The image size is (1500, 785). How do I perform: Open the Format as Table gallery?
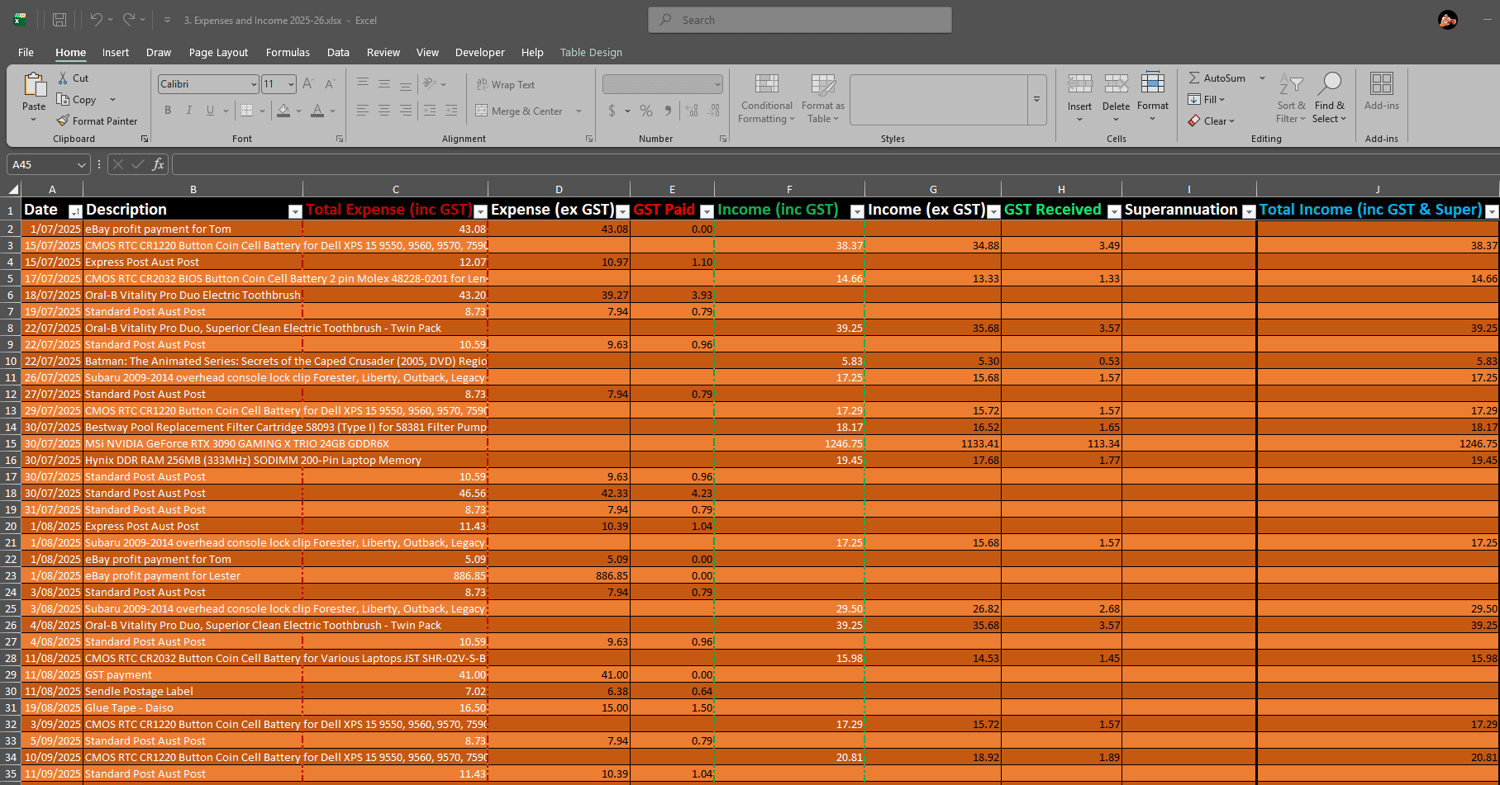coord(823,98)
